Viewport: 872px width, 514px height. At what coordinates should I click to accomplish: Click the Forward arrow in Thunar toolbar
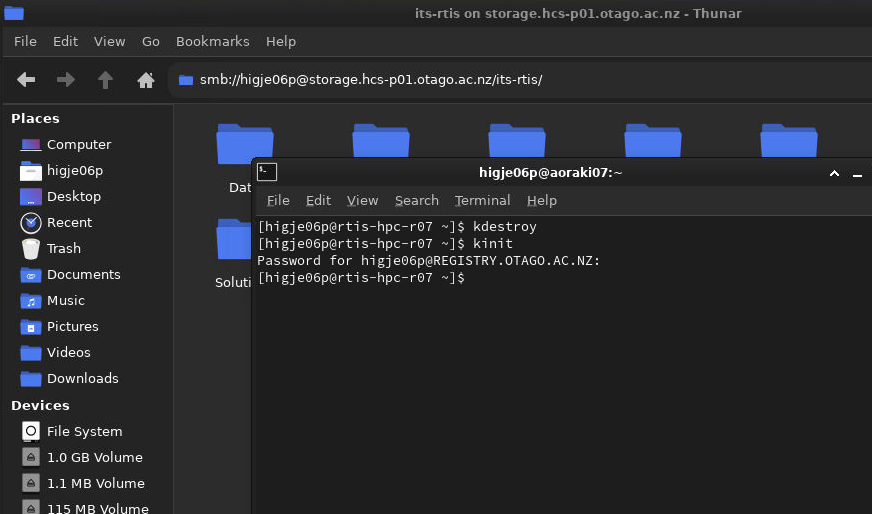coord(65,80)
